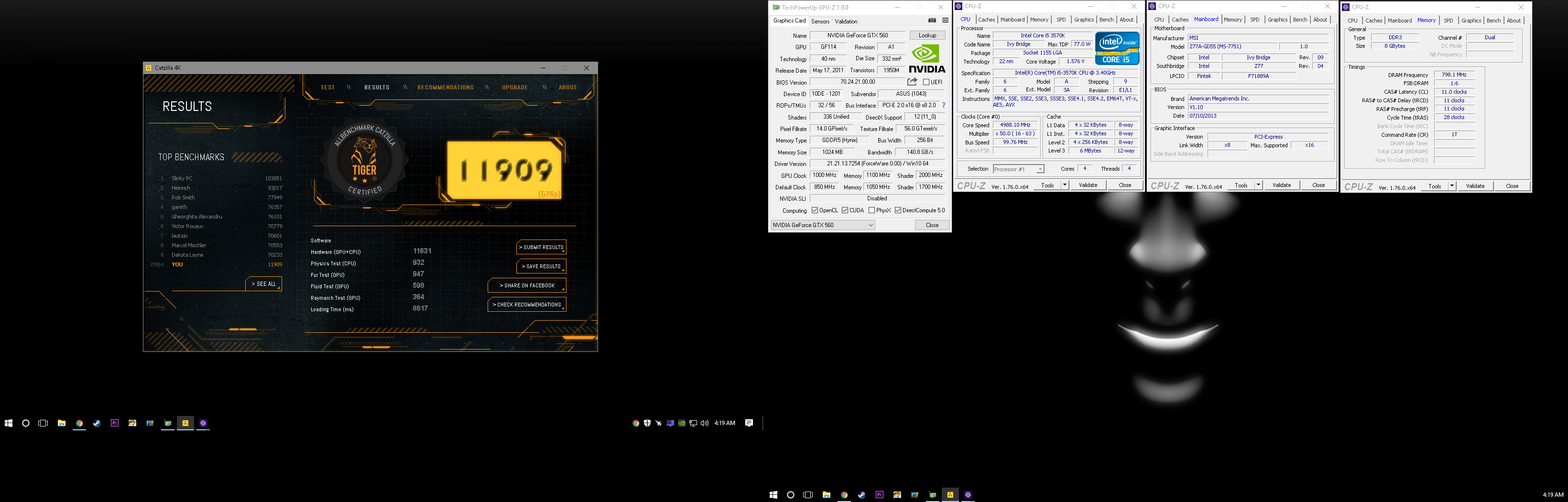Screen dimensions: 1568x502
Task: Switch to Caches tab in the CPU-Z window showing the CPU tab
Action: pyautogui.click(x=986, y=20)
